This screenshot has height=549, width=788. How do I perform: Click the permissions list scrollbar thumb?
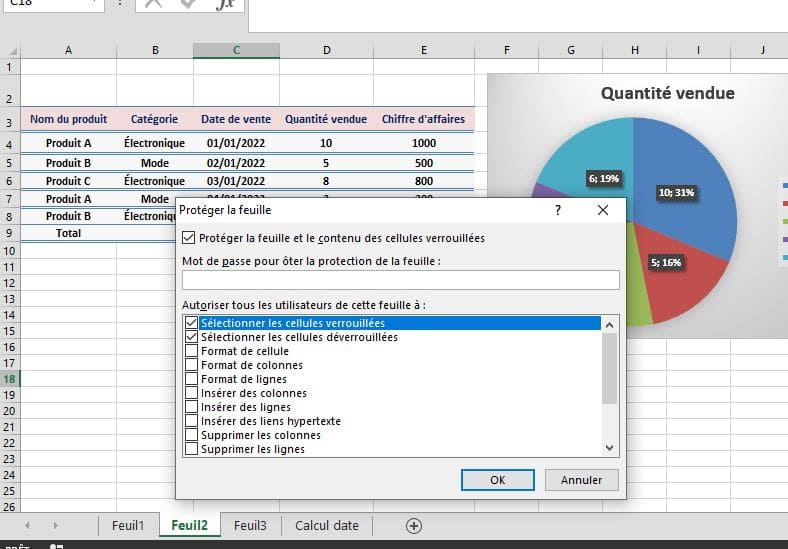(610, 368)
